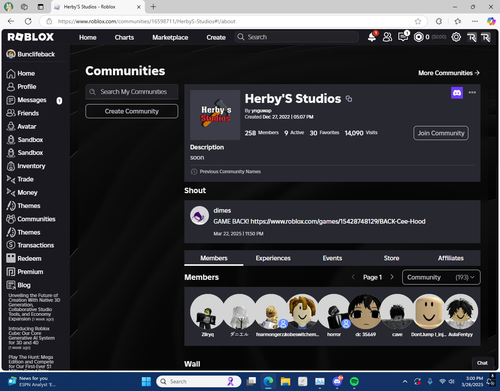Open Spotify in the taskbar
The image size is (500, 391).
tap(354, 382)
